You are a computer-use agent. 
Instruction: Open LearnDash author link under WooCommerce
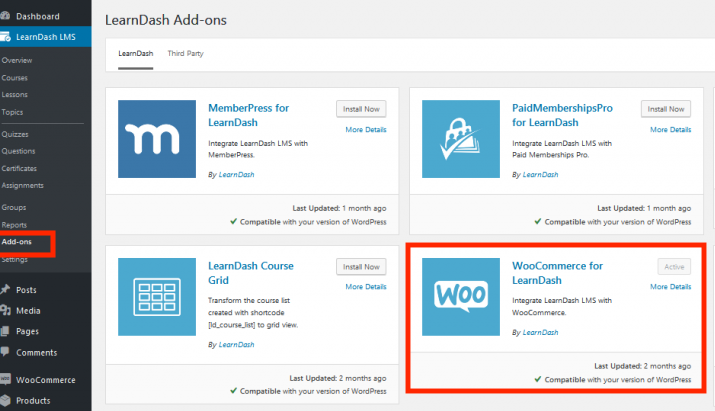point(540,333)
